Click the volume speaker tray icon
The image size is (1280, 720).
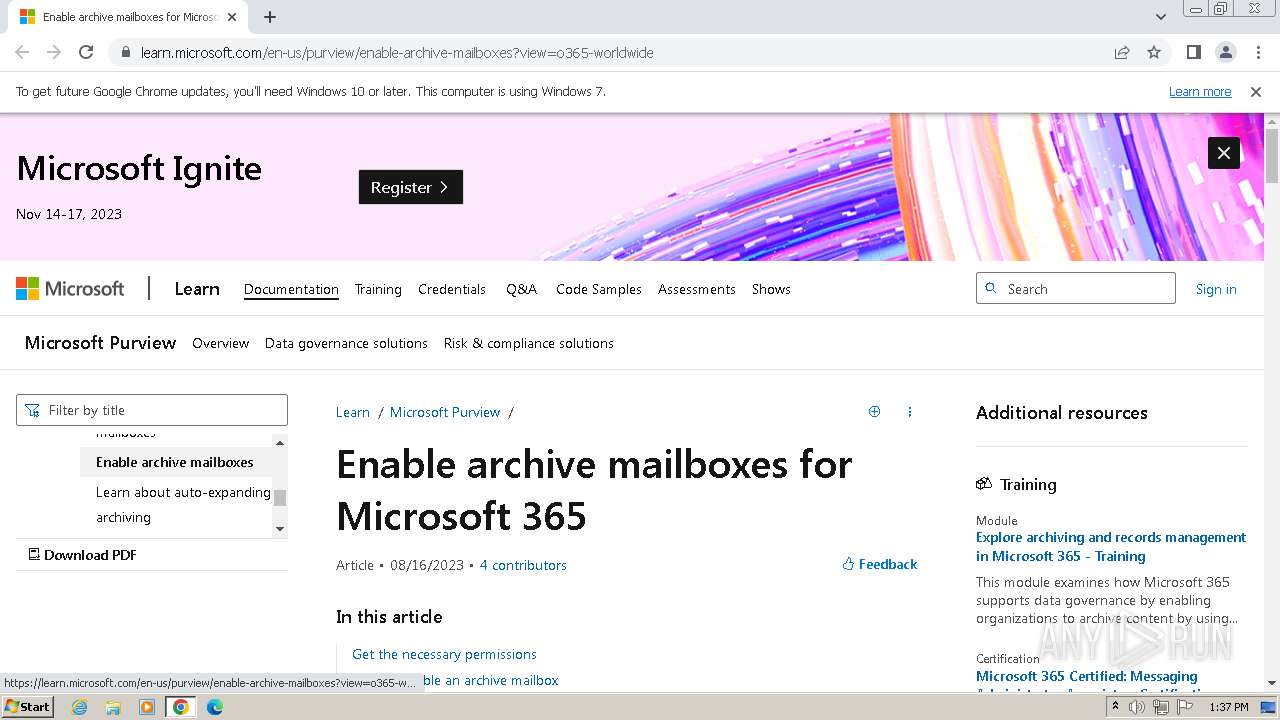[1137, 707]
